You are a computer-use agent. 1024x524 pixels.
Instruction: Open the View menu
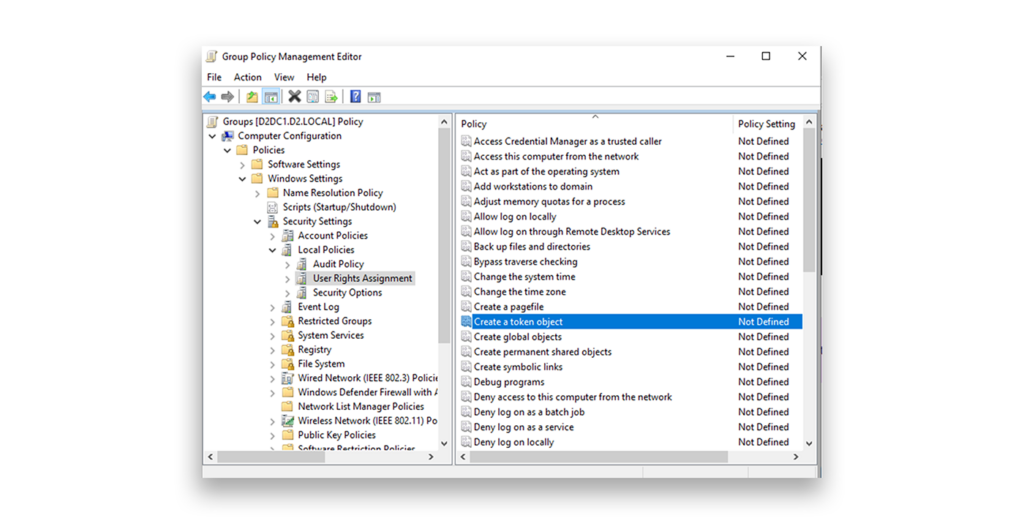284,77
